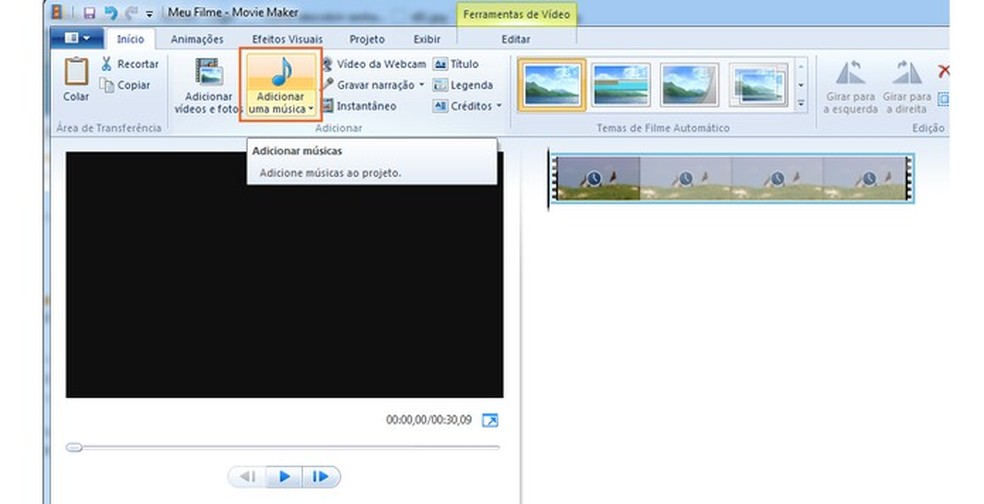Click the Colar paste icon
The width and height of the screenshot is (984, 504).
[76, 72]
